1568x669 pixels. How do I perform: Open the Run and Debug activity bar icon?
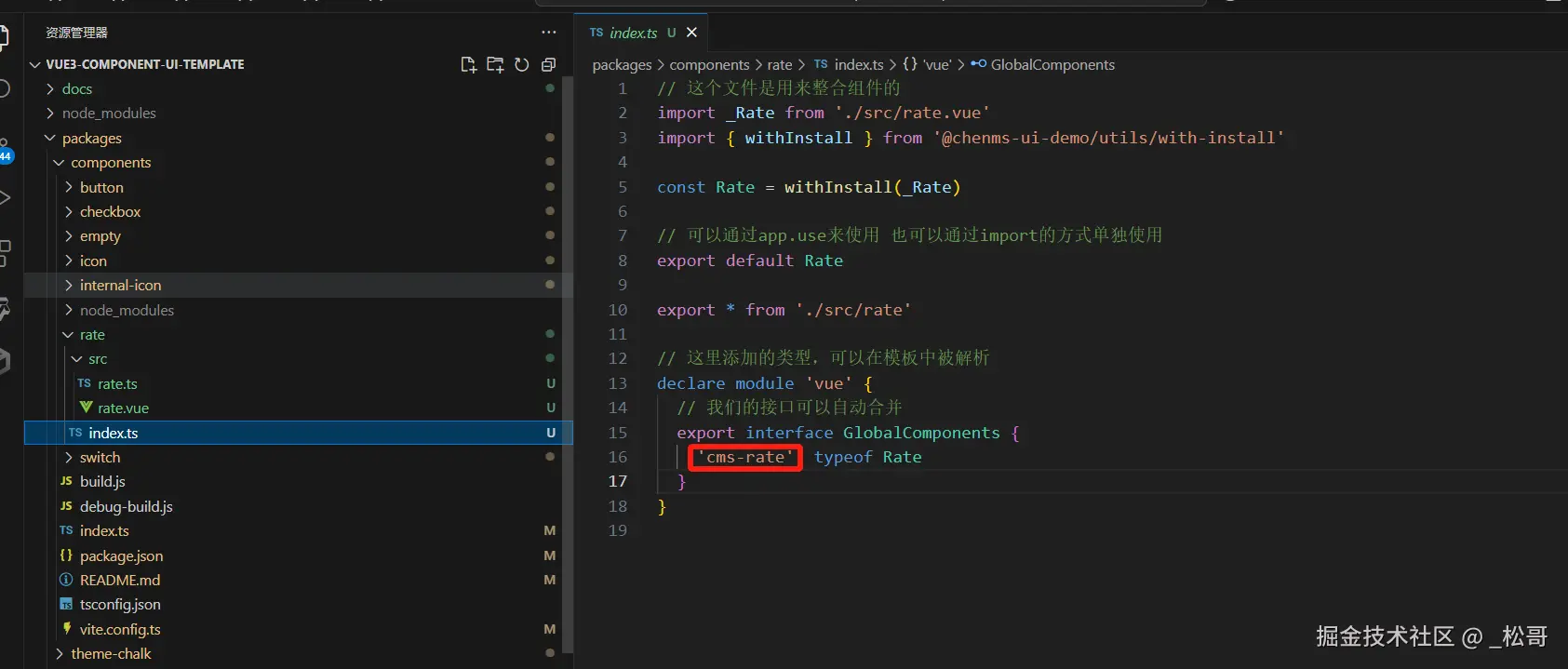tap(5, 197)
